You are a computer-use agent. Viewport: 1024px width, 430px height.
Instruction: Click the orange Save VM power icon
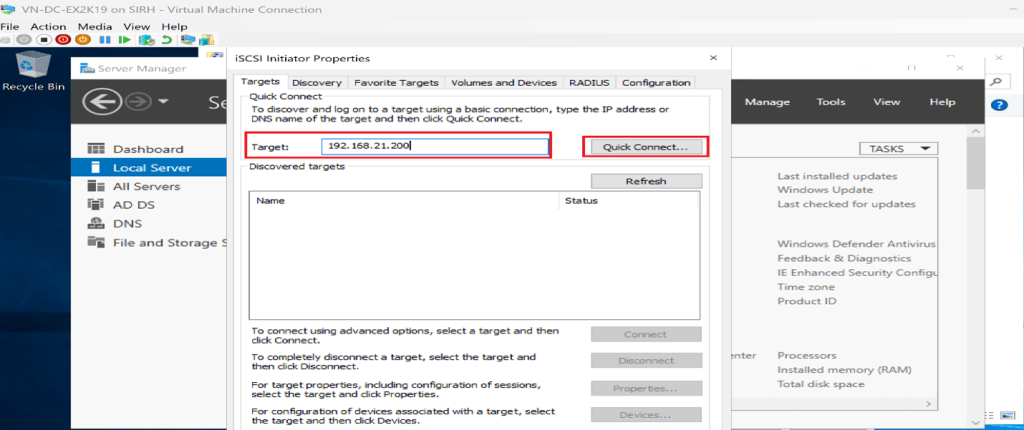[x=82, y=40]
